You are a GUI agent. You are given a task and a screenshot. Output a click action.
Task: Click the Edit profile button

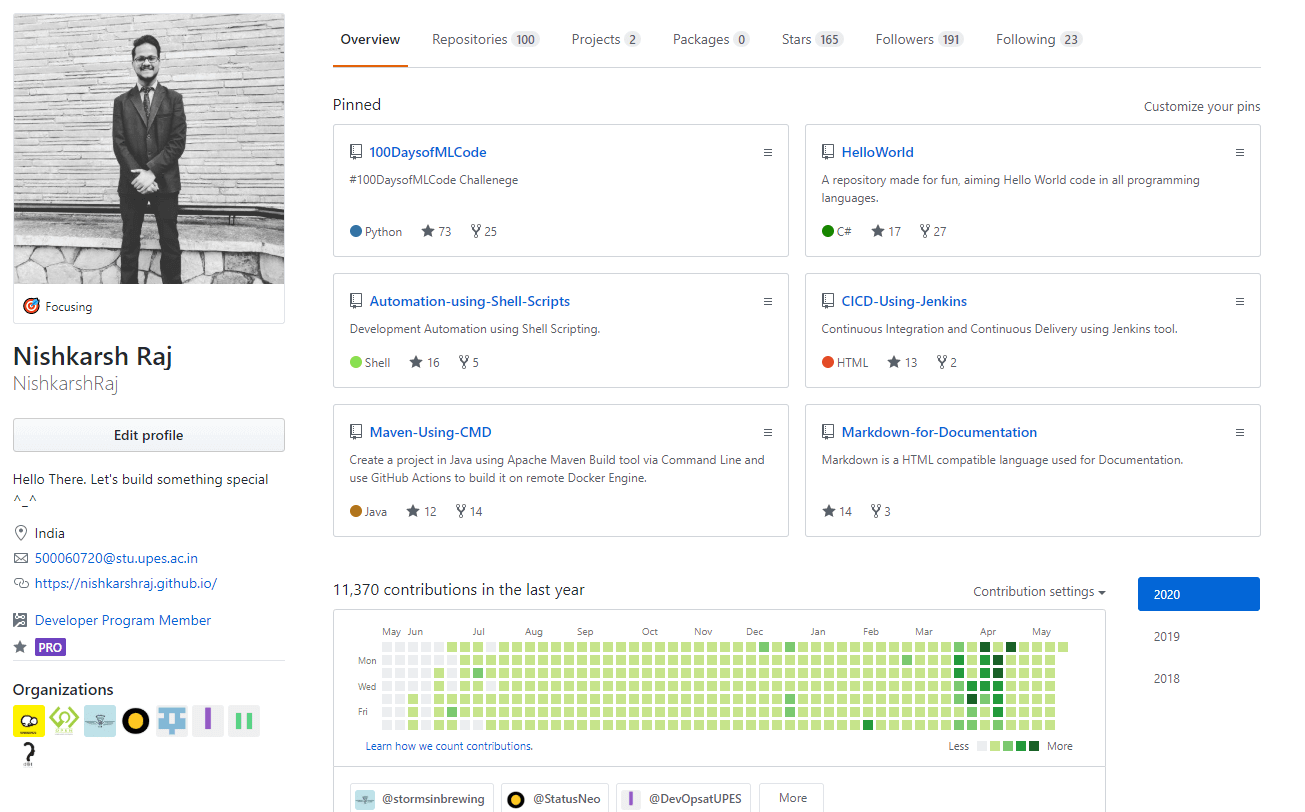[x=148, y=435]
